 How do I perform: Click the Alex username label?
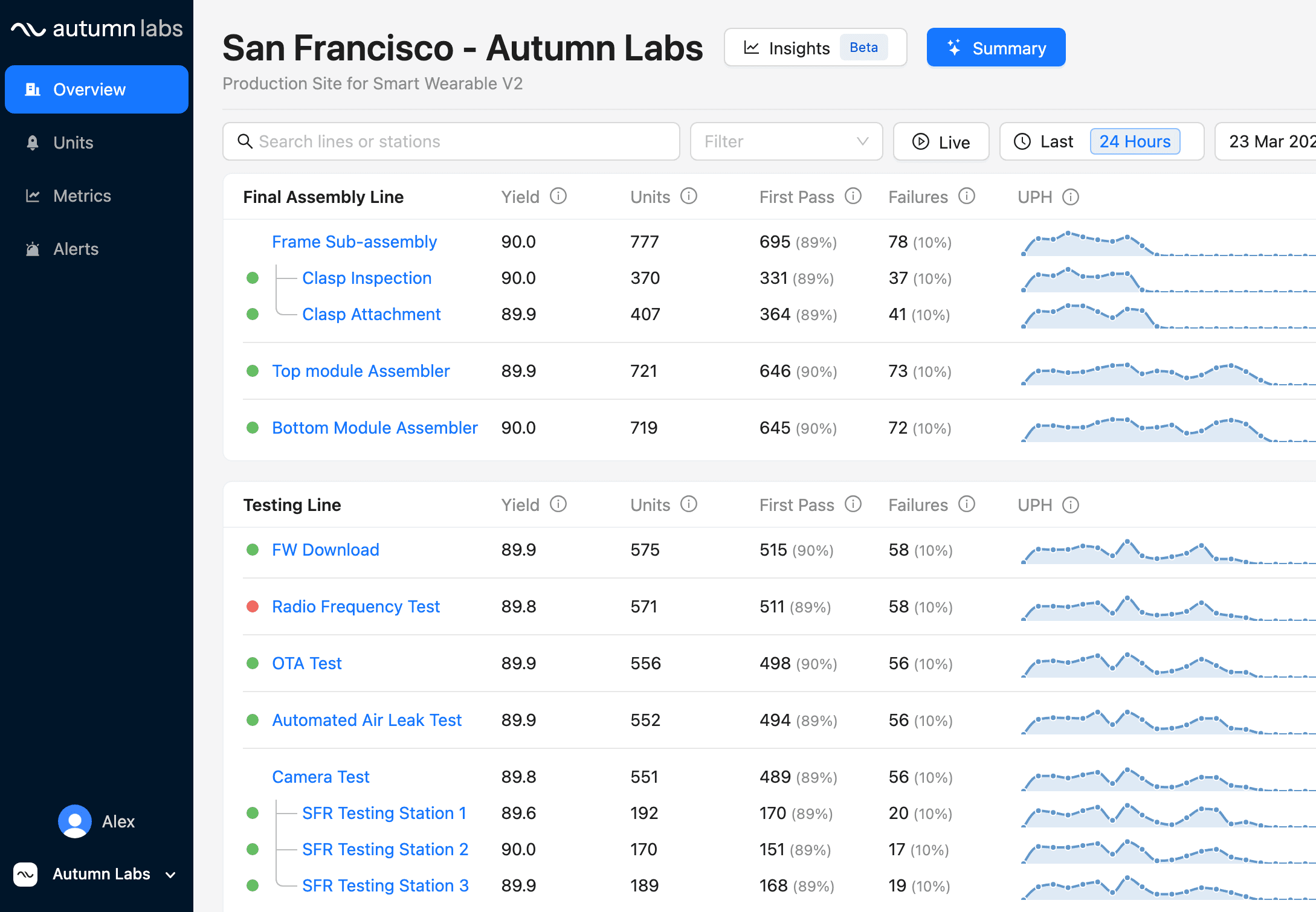point(118,821)
